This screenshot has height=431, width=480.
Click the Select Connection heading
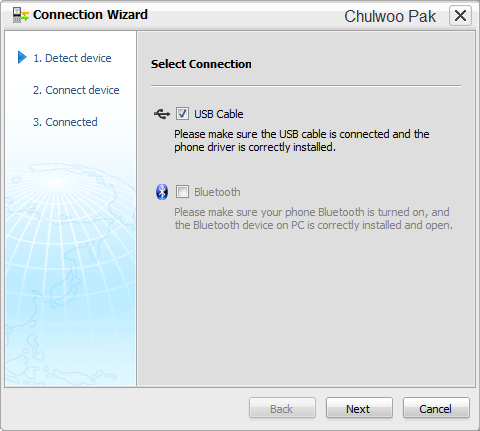point(201,64)
